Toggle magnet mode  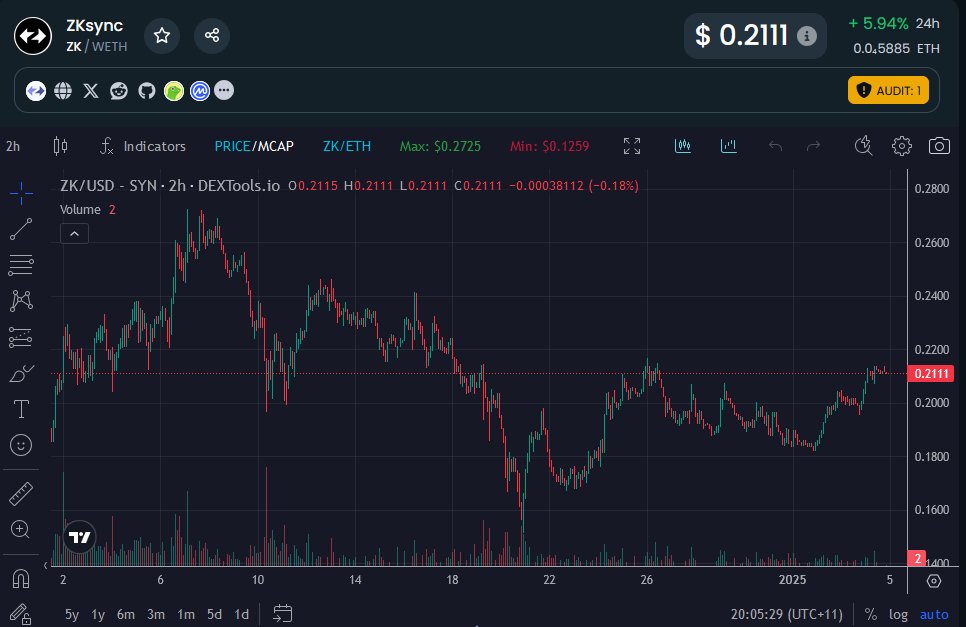[21, 579]
